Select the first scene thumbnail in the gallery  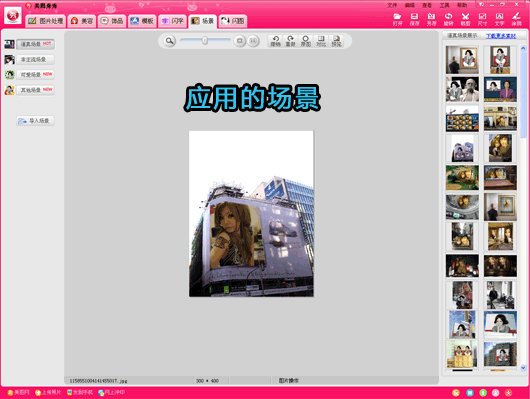point(462,60)
